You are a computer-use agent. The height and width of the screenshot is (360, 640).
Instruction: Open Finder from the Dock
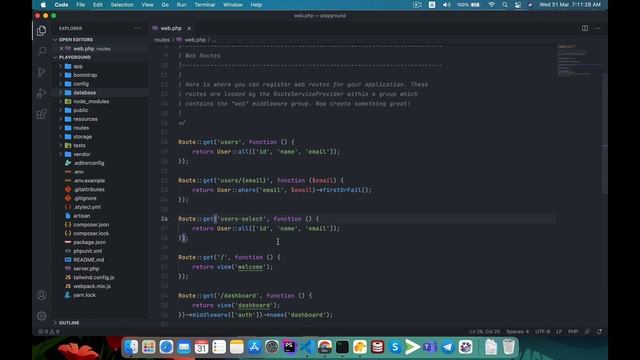[131, 347]
